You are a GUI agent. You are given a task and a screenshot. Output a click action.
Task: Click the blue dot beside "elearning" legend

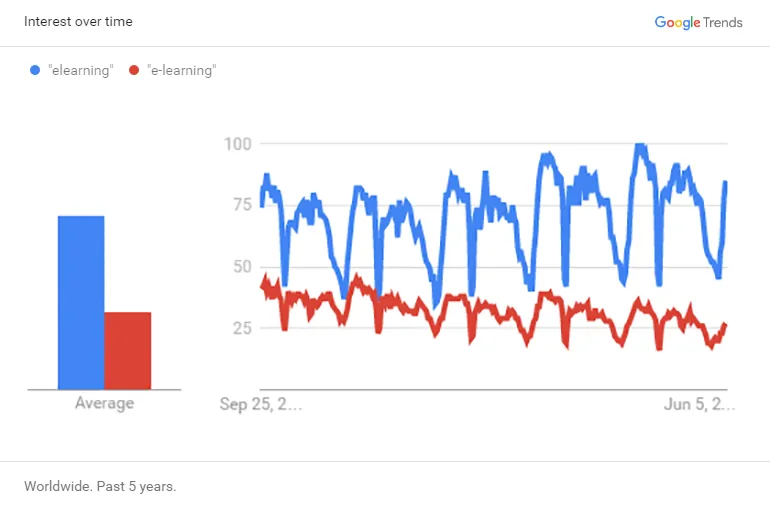point(35,71)
